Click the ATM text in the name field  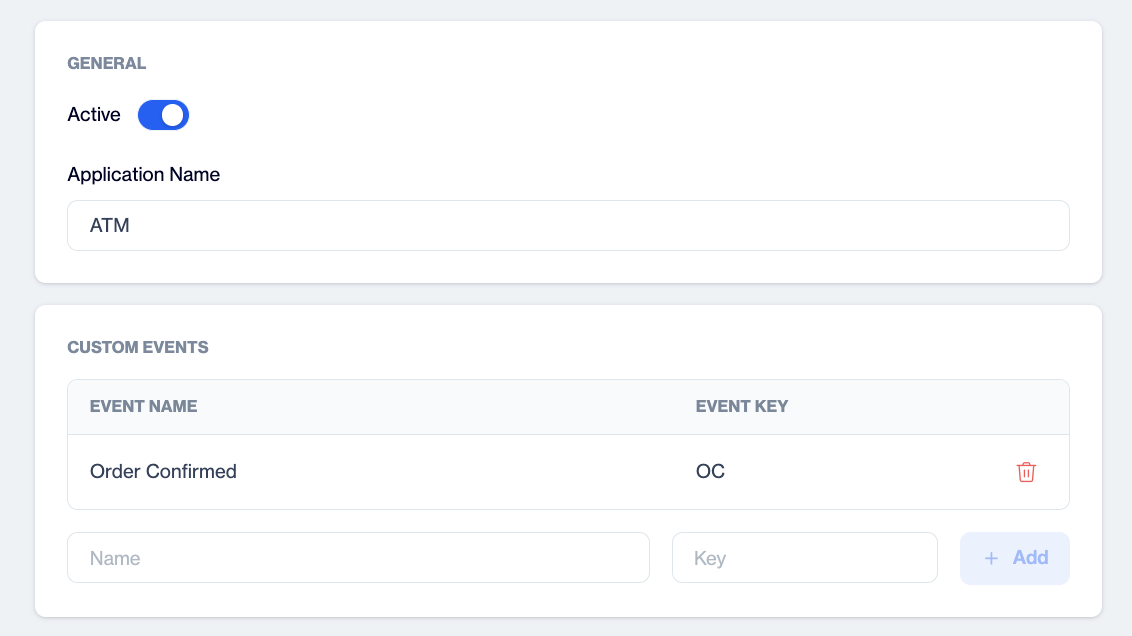pos(110,225)
